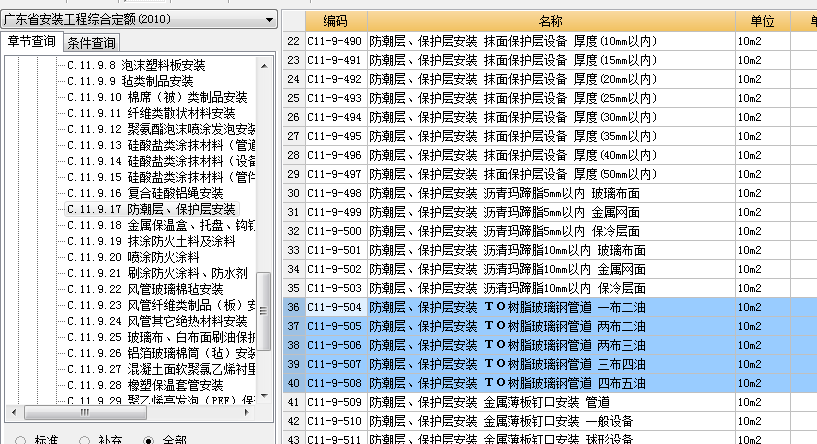Sort by the 单位 column header
This screenshot has width=817, height=444.
pyautogui.click(x=762, y=21)
